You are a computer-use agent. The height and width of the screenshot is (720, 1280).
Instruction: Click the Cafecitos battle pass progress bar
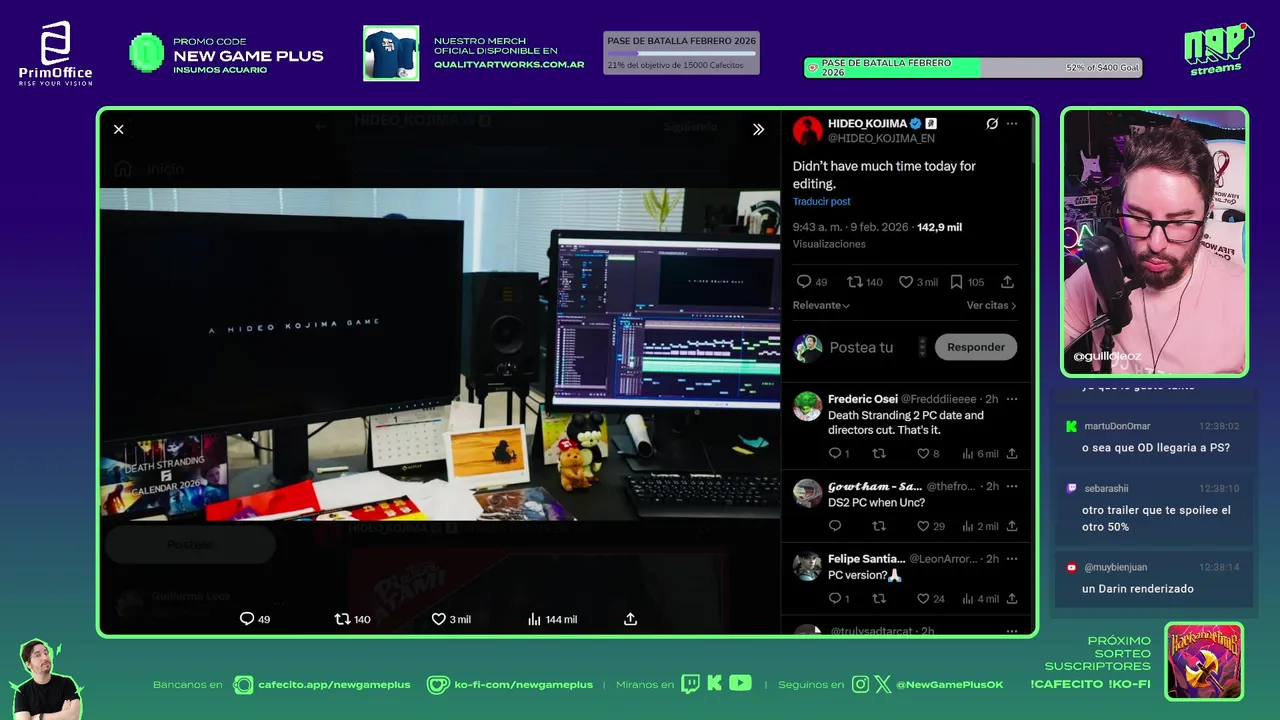click(x=681, y=53)
